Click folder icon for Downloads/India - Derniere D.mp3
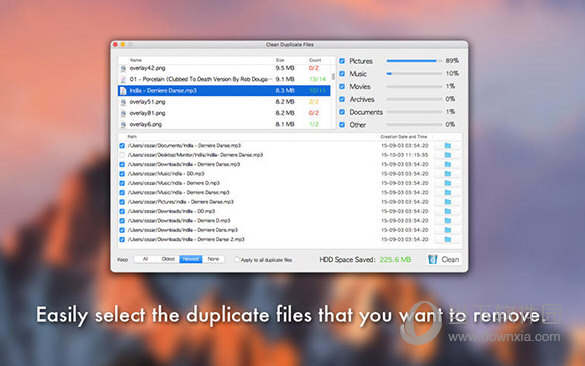Screen dimensions: 585x366 click(448, 220)
